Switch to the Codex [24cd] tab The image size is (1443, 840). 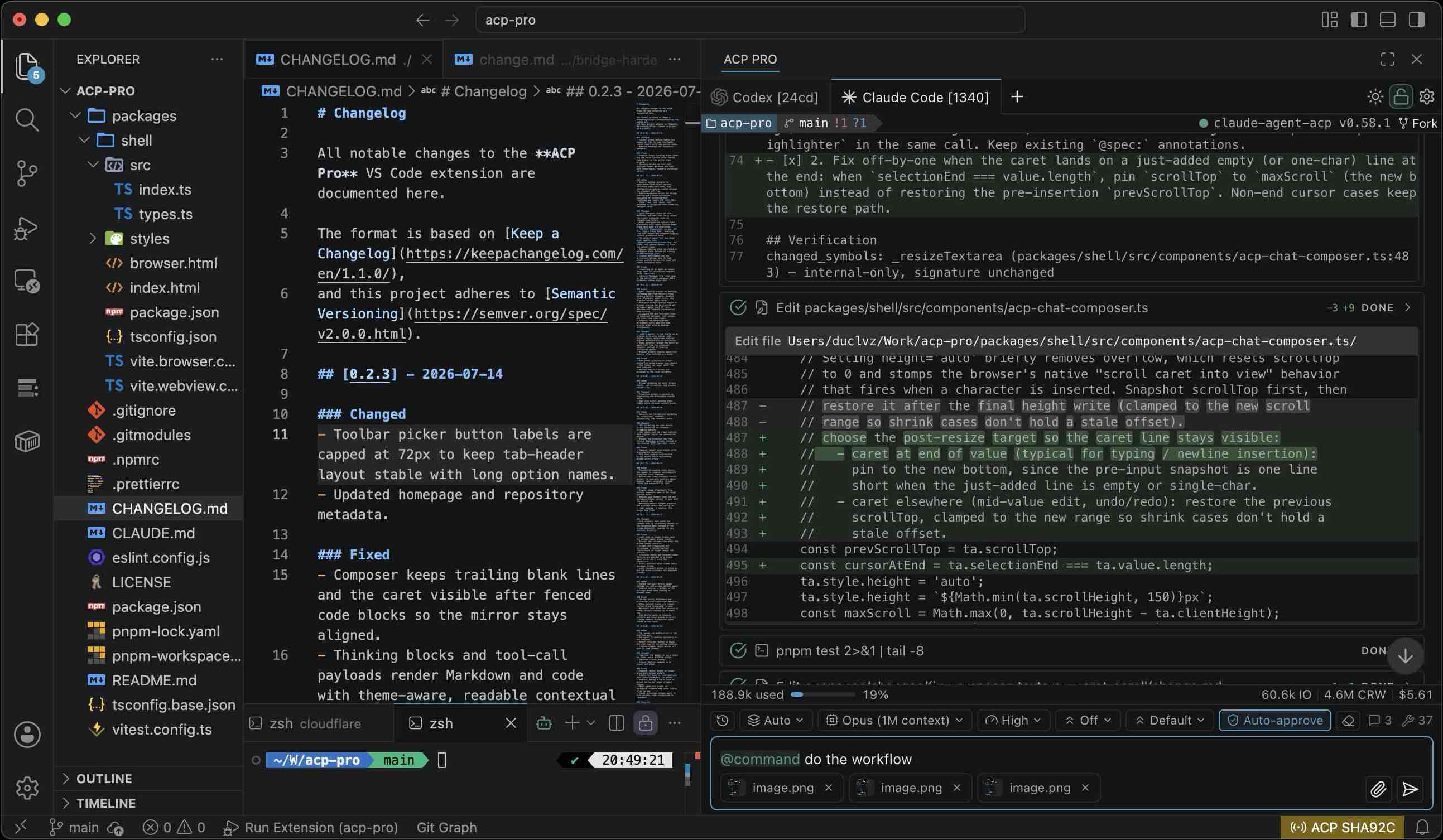pyautogui.click(x=765, y=97)
